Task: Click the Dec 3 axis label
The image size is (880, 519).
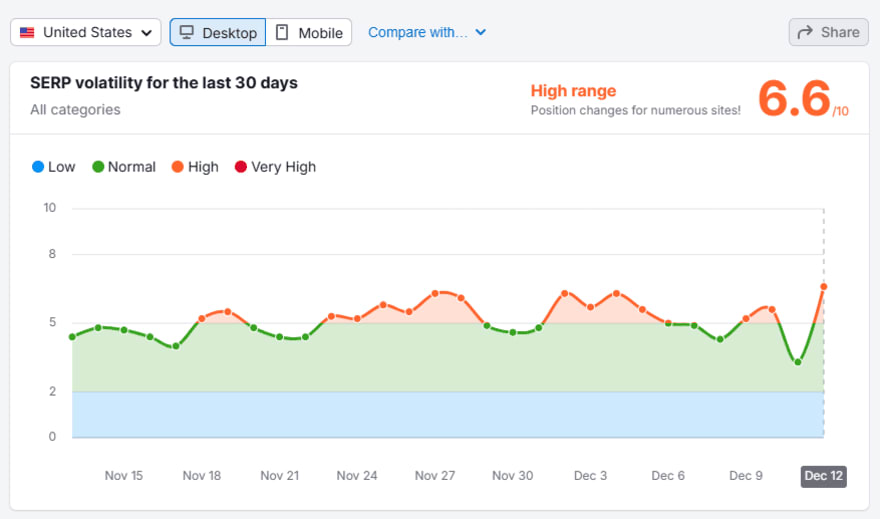Action: coord(590,476)
